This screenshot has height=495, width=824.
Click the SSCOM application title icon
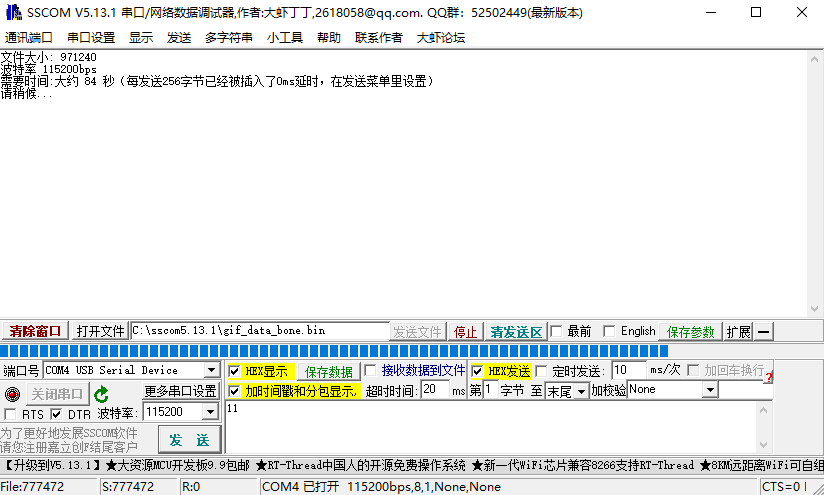click(x=14, y=12)
